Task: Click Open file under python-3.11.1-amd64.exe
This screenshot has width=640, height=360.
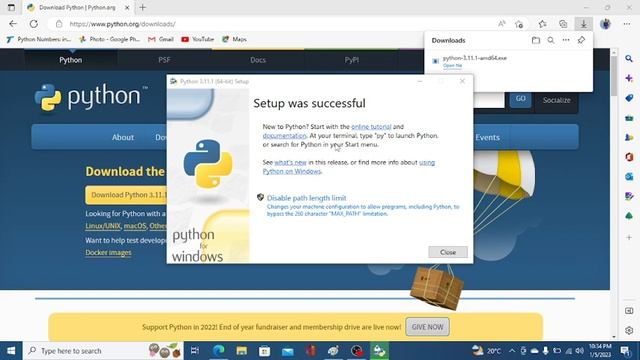Action: [452, 66]
